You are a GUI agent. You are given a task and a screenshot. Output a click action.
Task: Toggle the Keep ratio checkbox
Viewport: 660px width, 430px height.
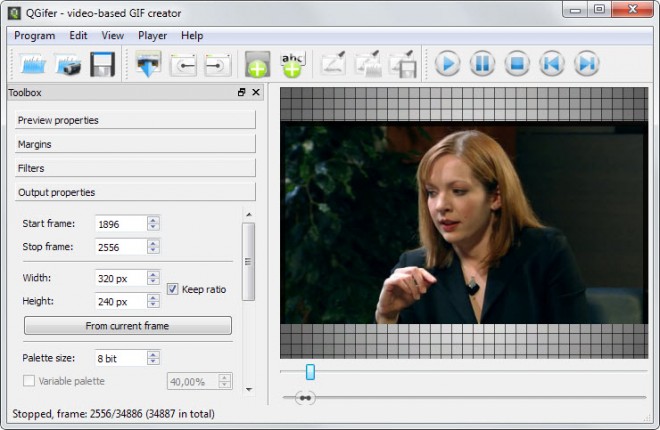tap(172, 289)
